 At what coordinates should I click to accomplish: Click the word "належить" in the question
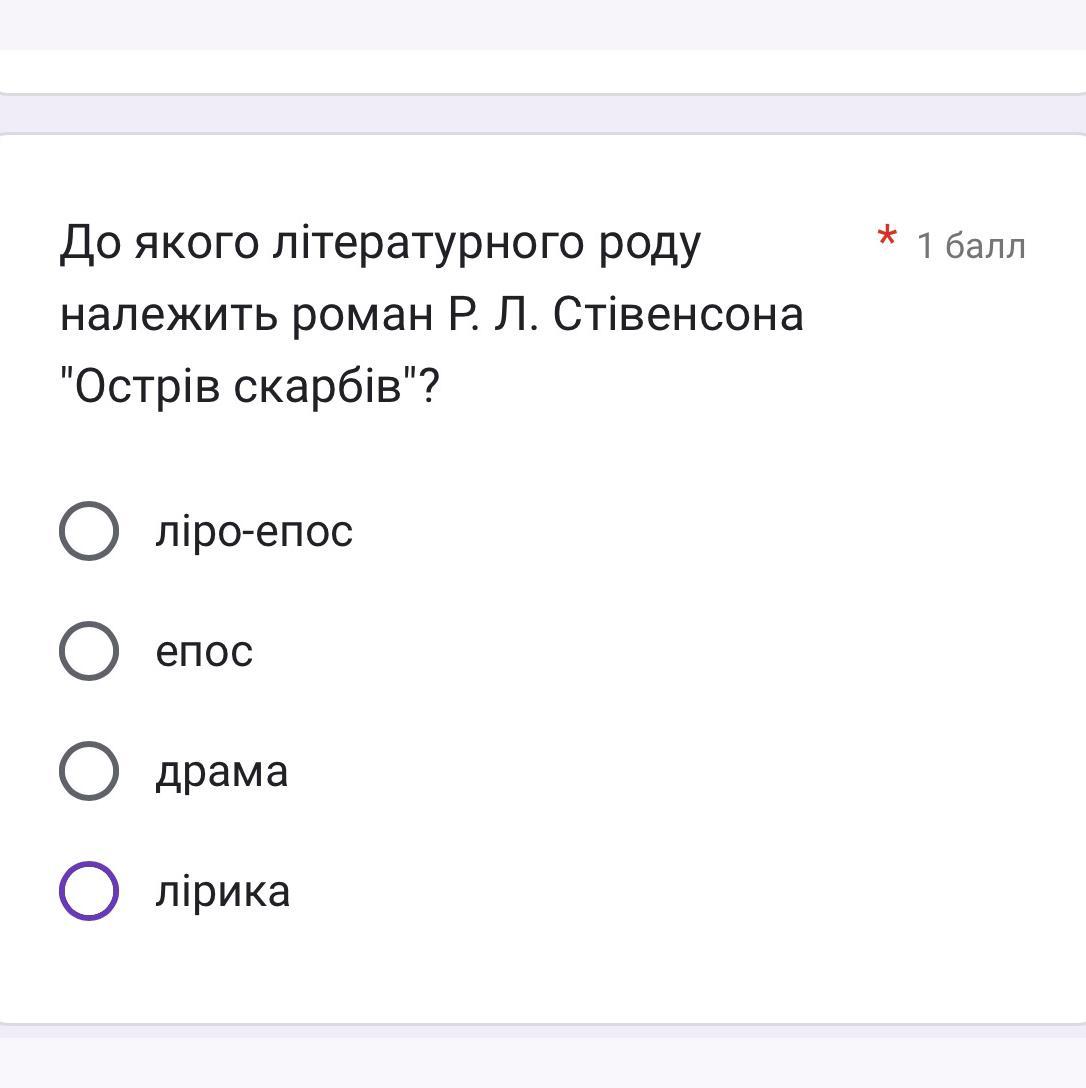coord(168,316)
